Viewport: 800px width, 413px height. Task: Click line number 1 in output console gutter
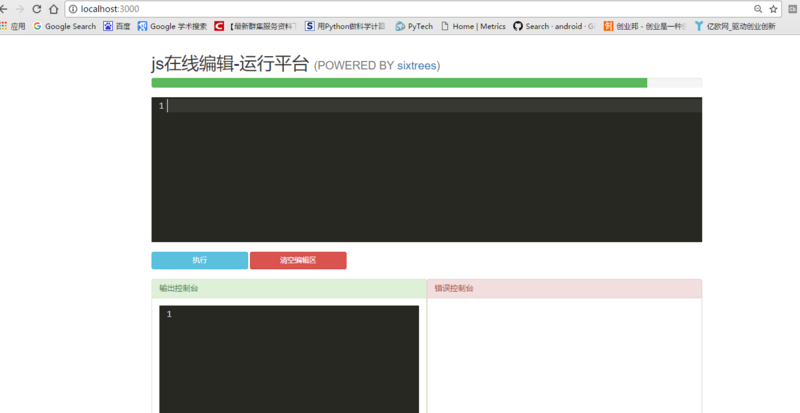[x=169, y=314]
